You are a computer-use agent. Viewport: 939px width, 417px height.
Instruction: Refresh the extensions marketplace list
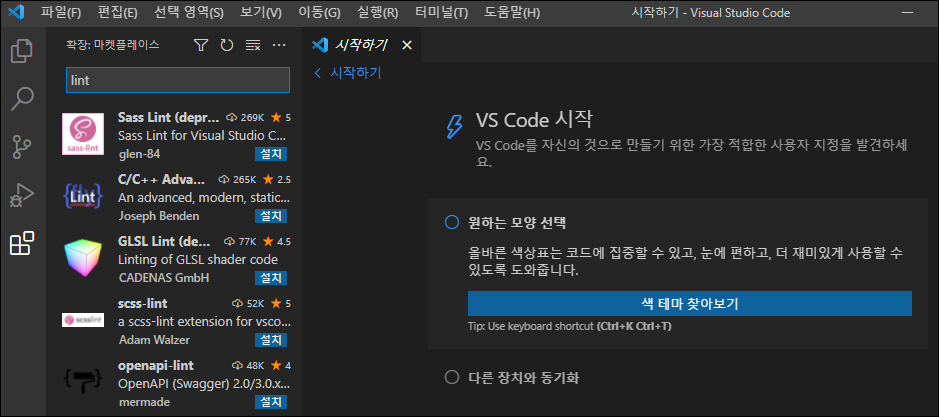pyautogui.click(x=226, y=45)
